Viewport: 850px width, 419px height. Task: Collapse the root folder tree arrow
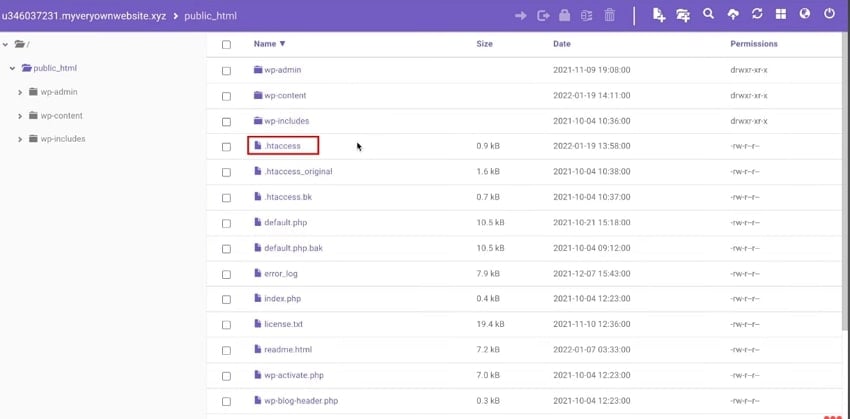point(5,44)
